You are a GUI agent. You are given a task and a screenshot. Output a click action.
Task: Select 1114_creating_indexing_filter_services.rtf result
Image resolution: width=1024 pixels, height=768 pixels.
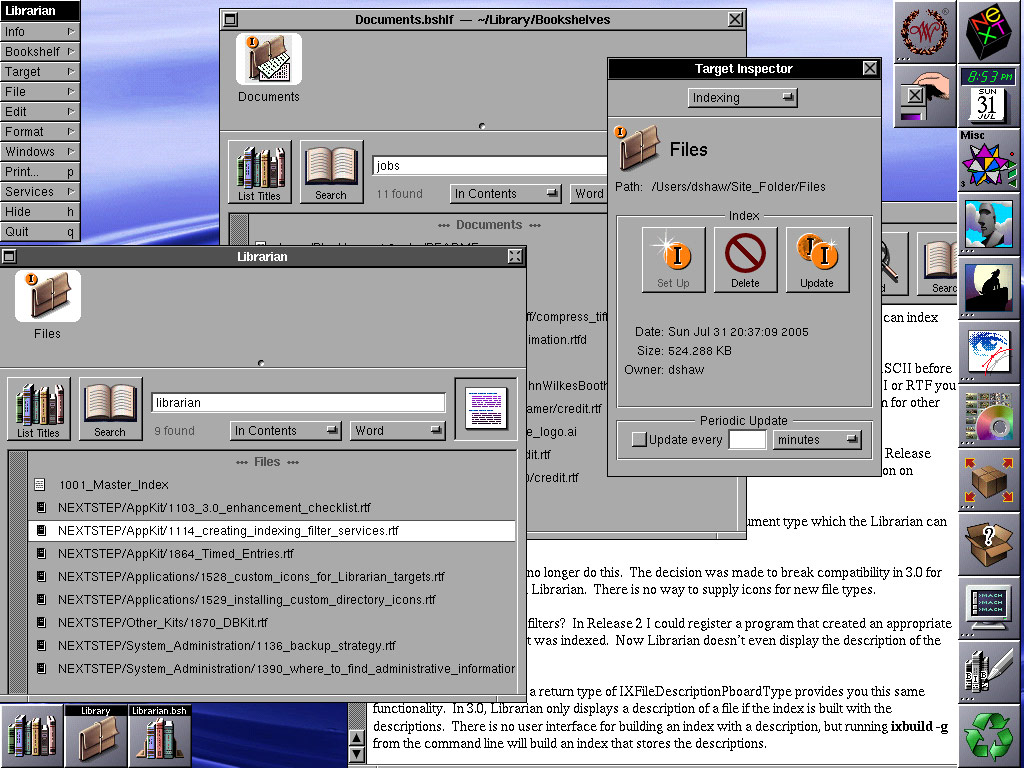[x=272, y=531]
